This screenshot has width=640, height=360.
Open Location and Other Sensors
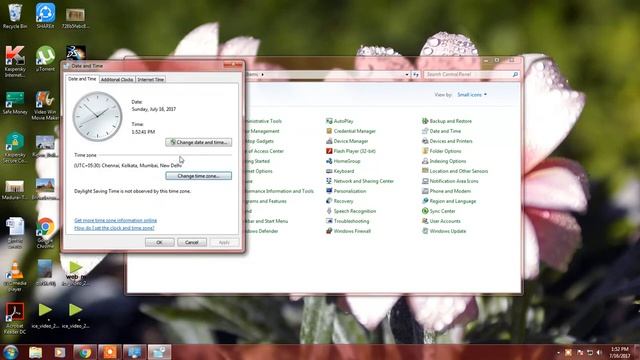click(455, 171)
